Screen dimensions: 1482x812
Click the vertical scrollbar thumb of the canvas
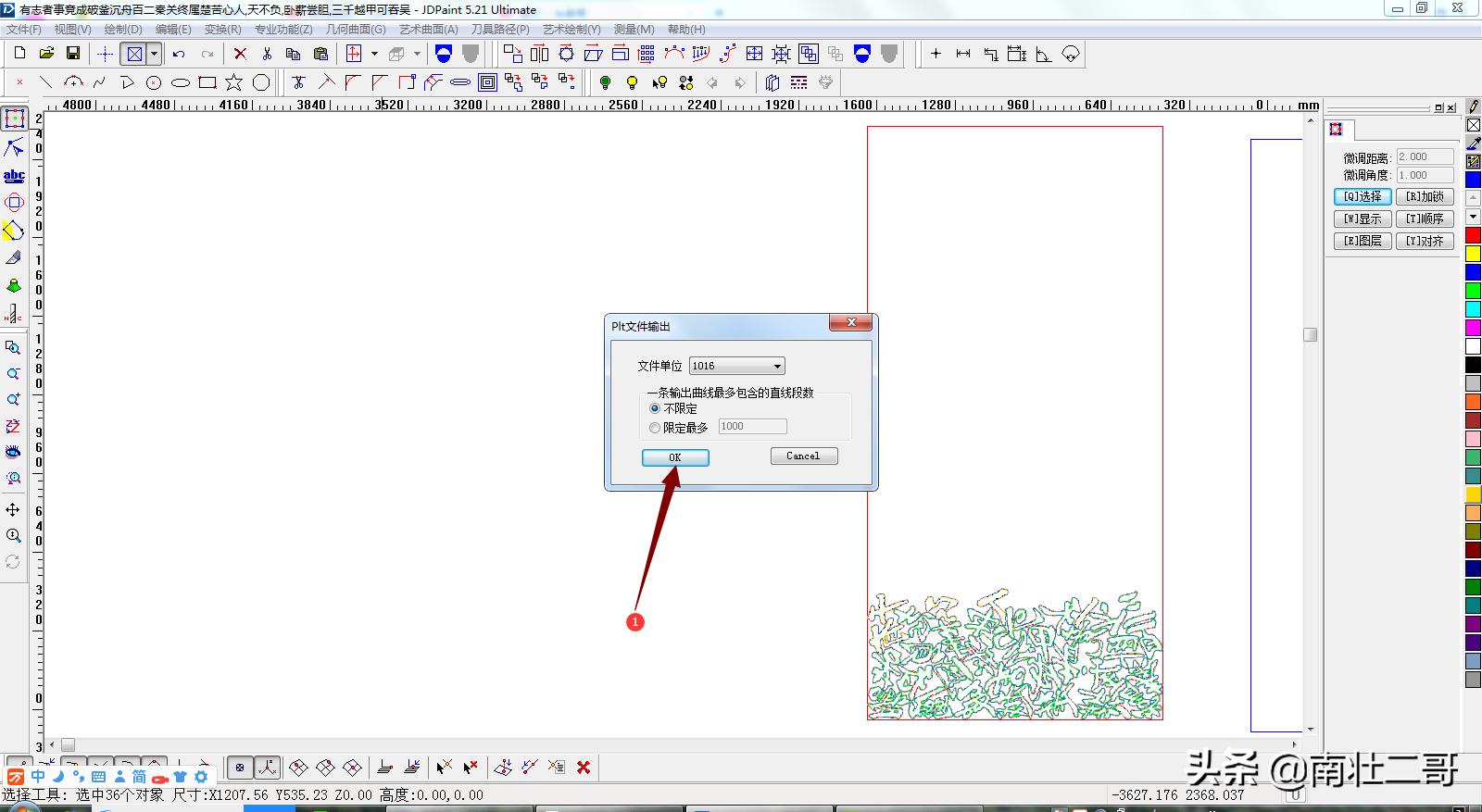(x=1310, y=334)
